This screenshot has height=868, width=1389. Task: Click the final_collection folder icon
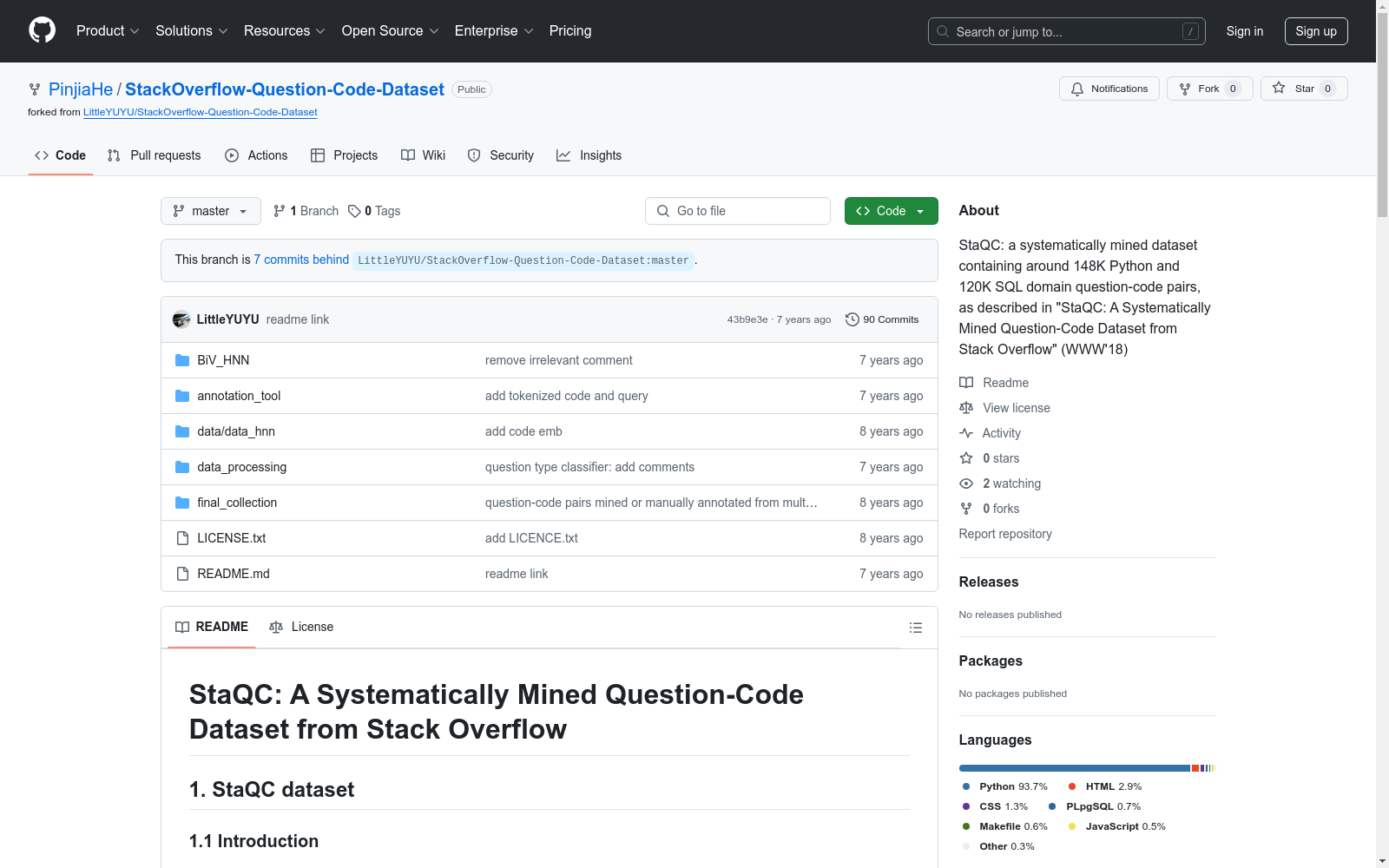point(182,503)
